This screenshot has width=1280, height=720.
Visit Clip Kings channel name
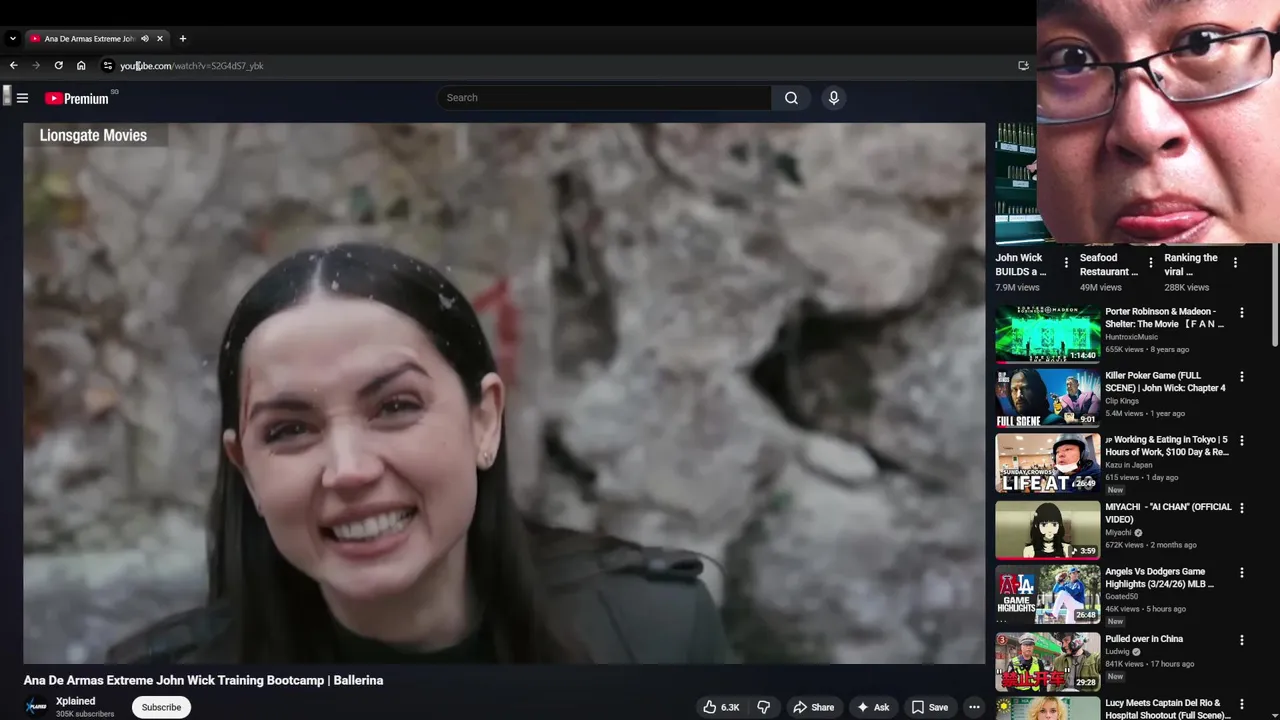click(x=1123, y=401)
